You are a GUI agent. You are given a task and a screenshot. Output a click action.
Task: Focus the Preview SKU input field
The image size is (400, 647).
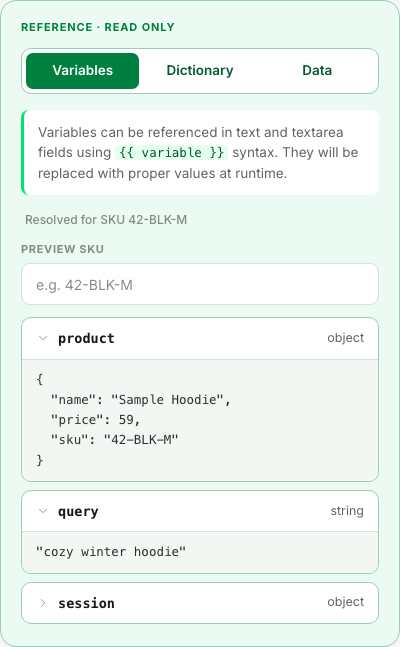coord(200,284)
